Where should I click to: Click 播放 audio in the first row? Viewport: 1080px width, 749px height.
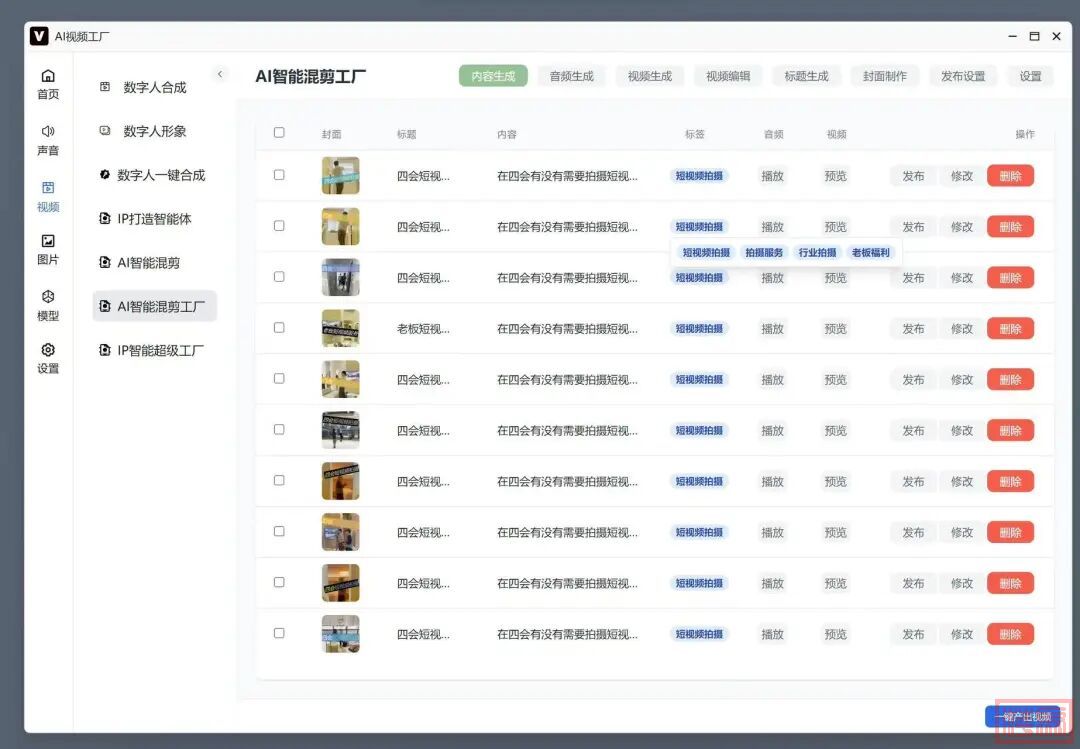click(x=772, y=176)
